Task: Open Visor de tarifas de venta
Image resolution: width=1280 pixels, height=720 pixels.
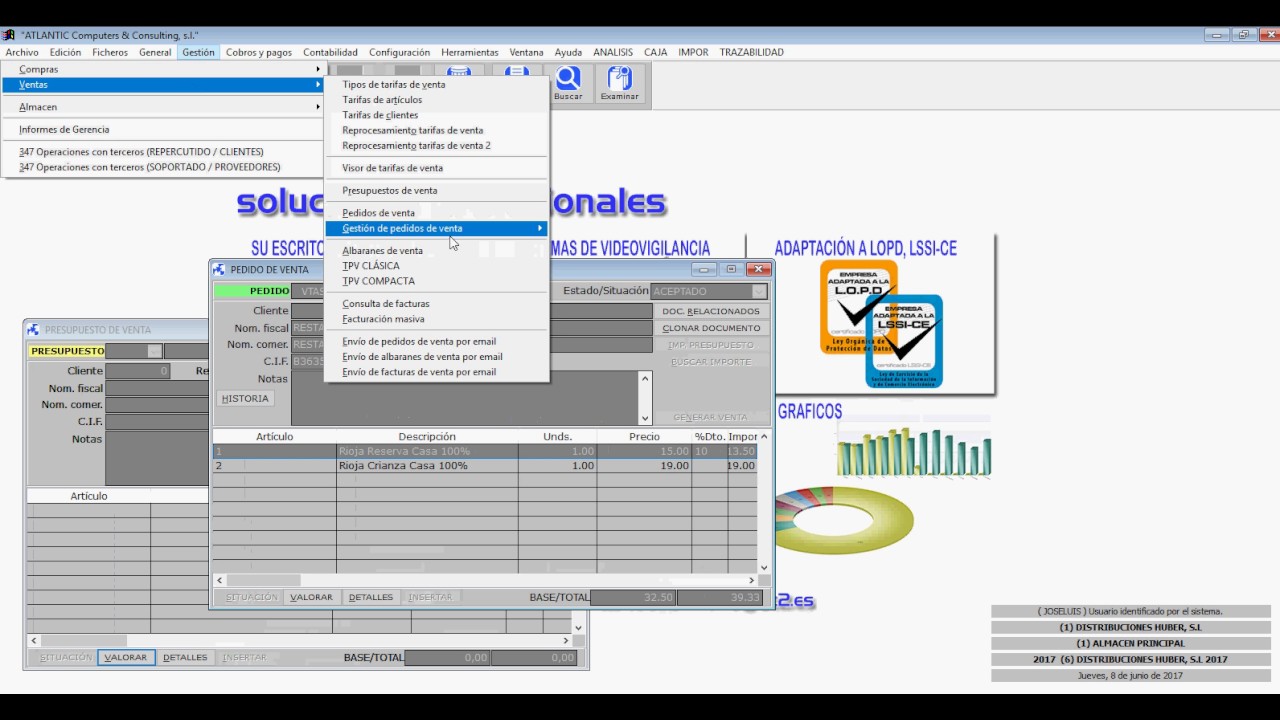Action: (x=437, y=168)
